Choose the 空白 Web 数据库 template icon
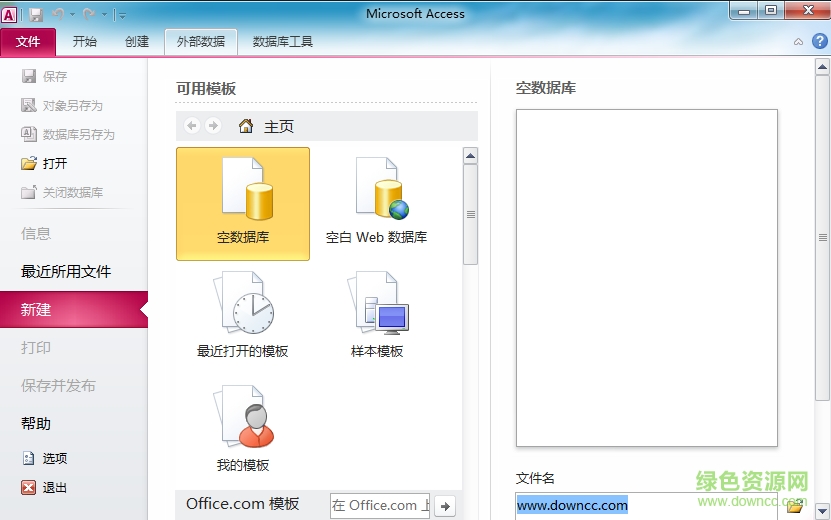Viewport: 831px width, 520px height. (377, 203)
